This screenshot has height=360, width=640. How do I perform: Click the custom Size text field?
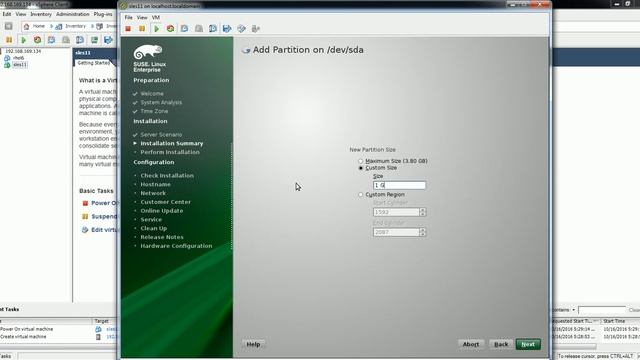click(399, 185)
